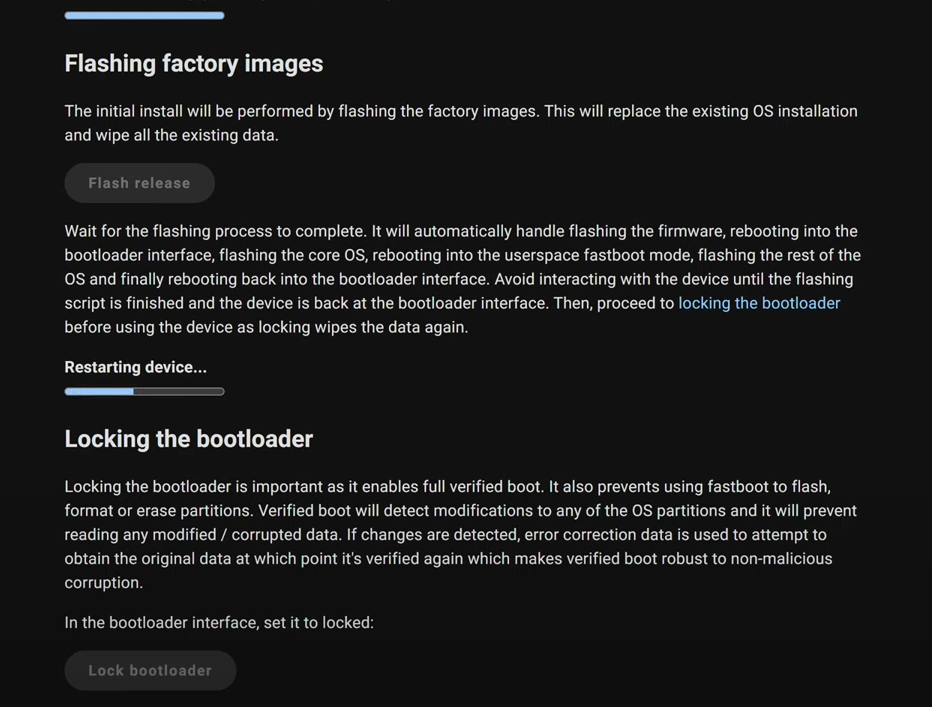Click the words "Wait for the flashing process"
Image resolution: width=932 pixels, height=707 pixels.
172,231
